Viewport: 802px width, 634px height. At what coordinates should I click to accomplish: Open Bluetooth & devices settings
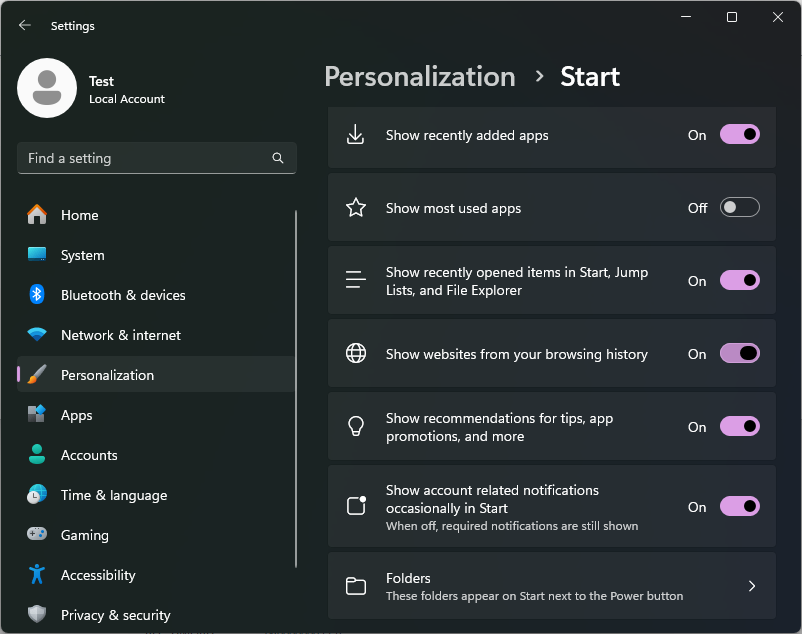[156, 295]
